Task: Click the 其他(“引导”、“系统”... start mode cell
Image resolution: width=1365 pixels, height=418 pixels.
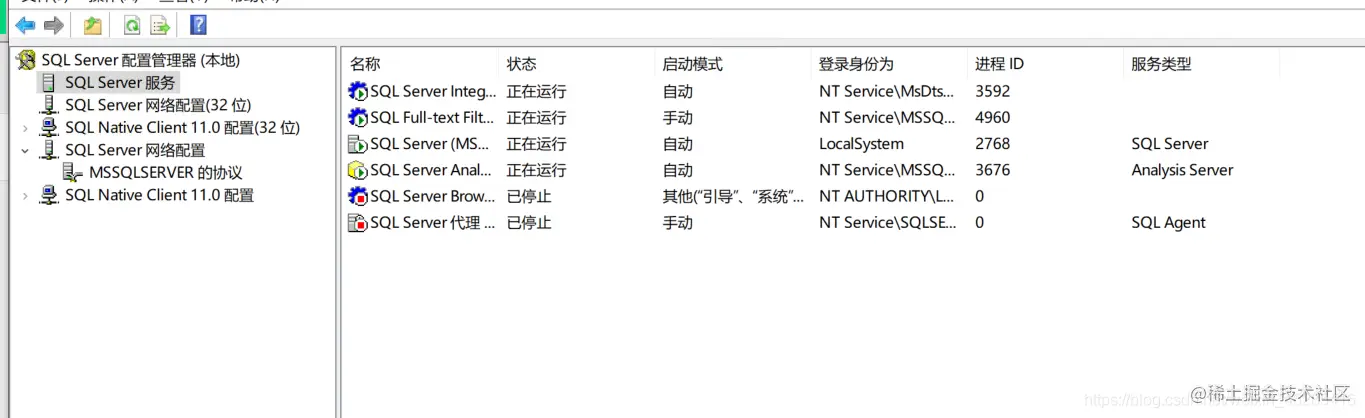Action: click(733, 197)
